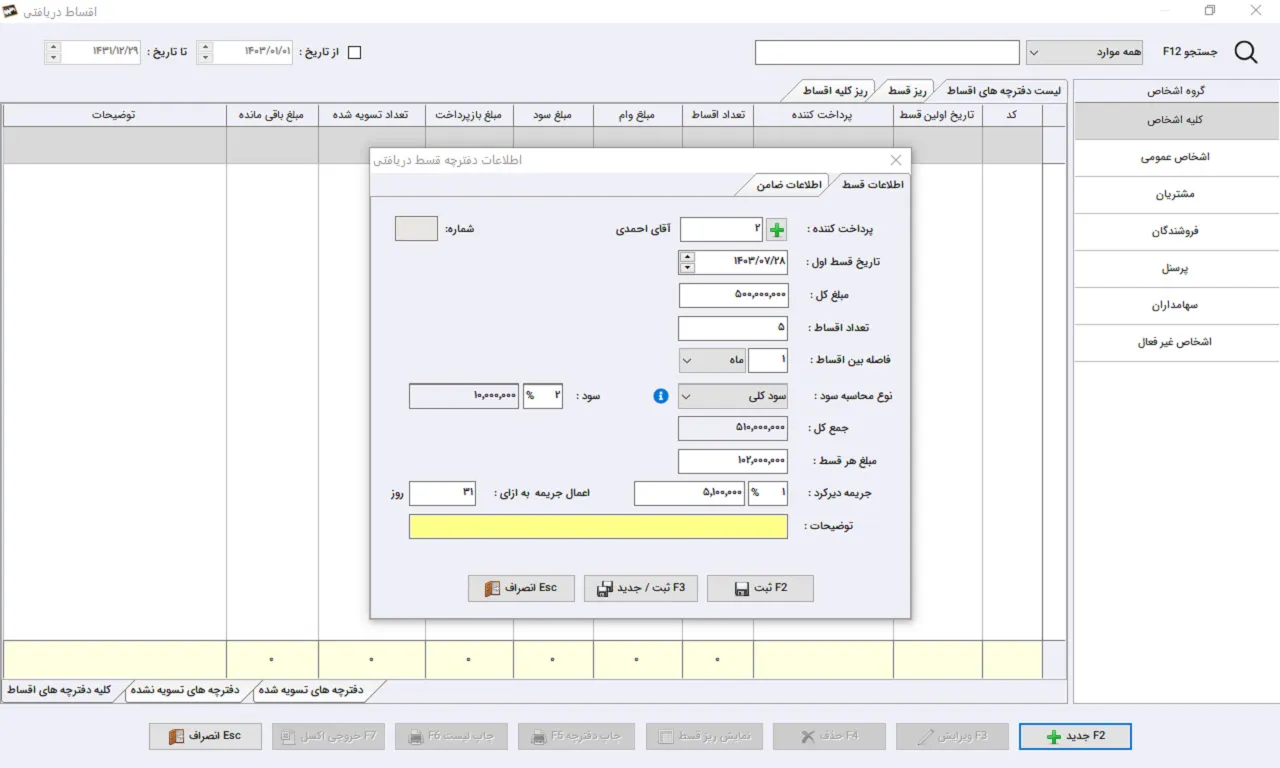This screenshot has height=768, width=1280.
Task: Click the green plus next to payer field
Action: 777,230
